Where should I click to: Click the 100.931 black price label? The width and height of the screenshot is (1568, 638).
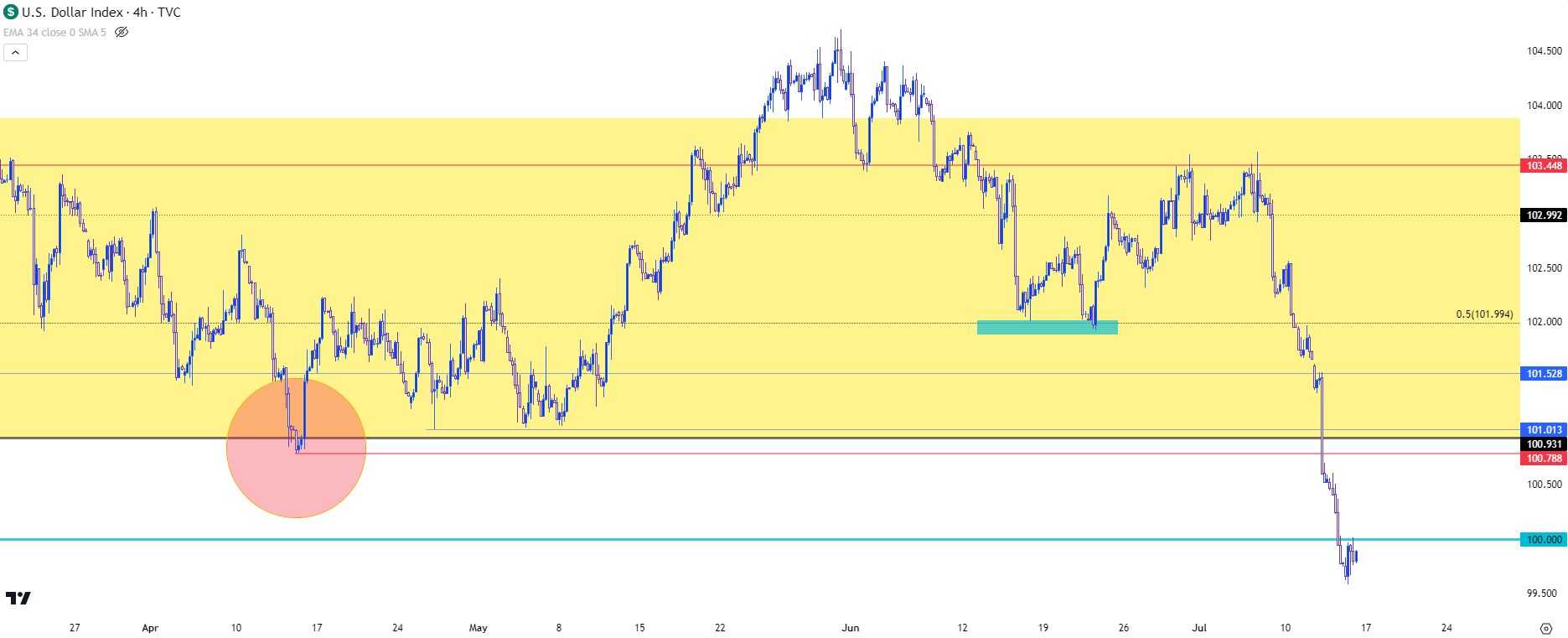point(1544,443)
